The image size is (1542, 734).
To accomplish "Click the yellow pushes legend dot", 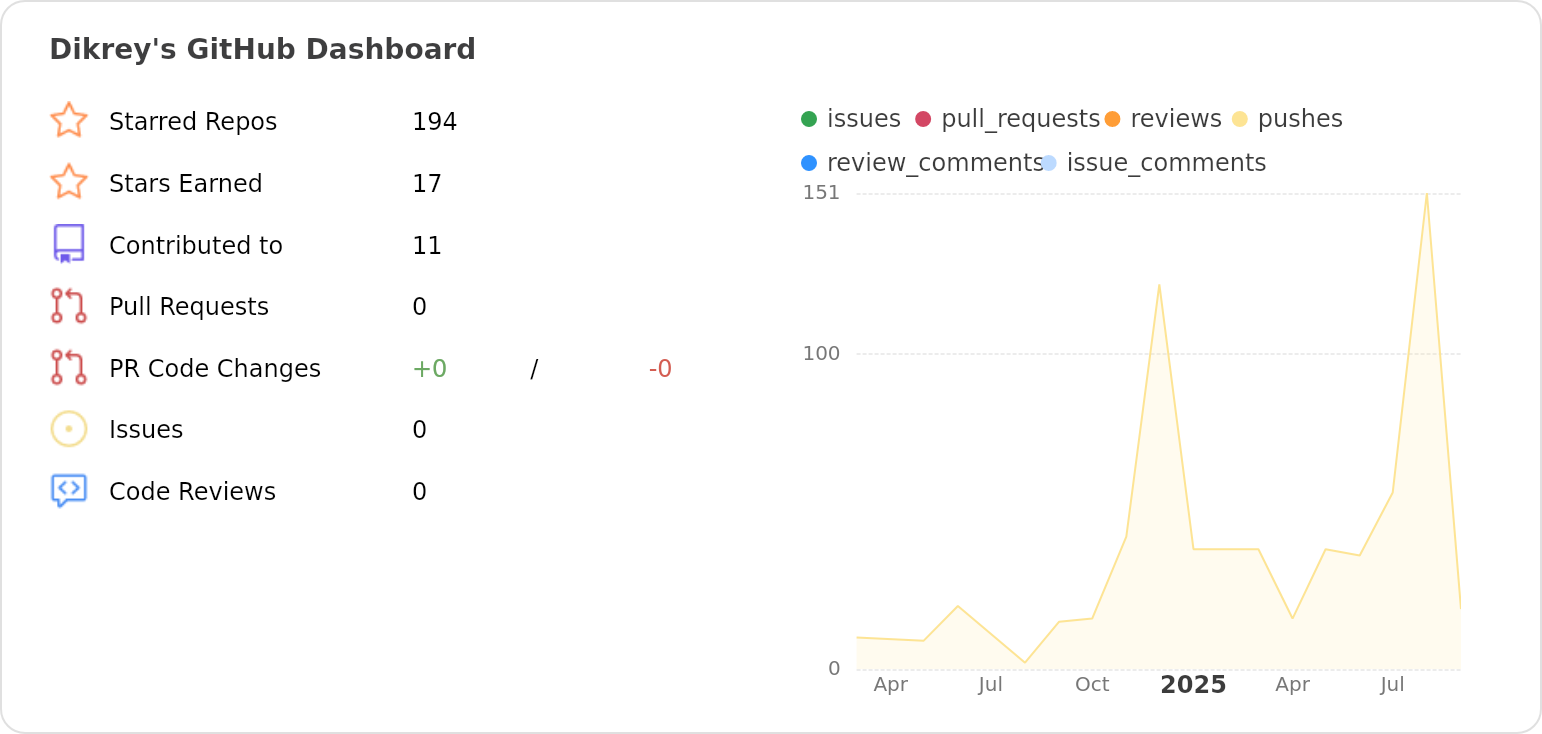I will click(1240, 119).
